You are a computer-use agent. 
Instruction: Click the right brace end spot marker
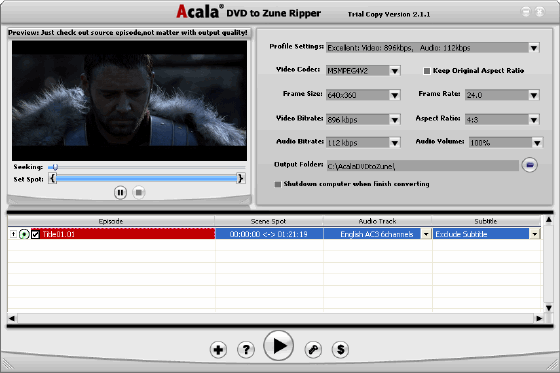[x=241, y=178]
